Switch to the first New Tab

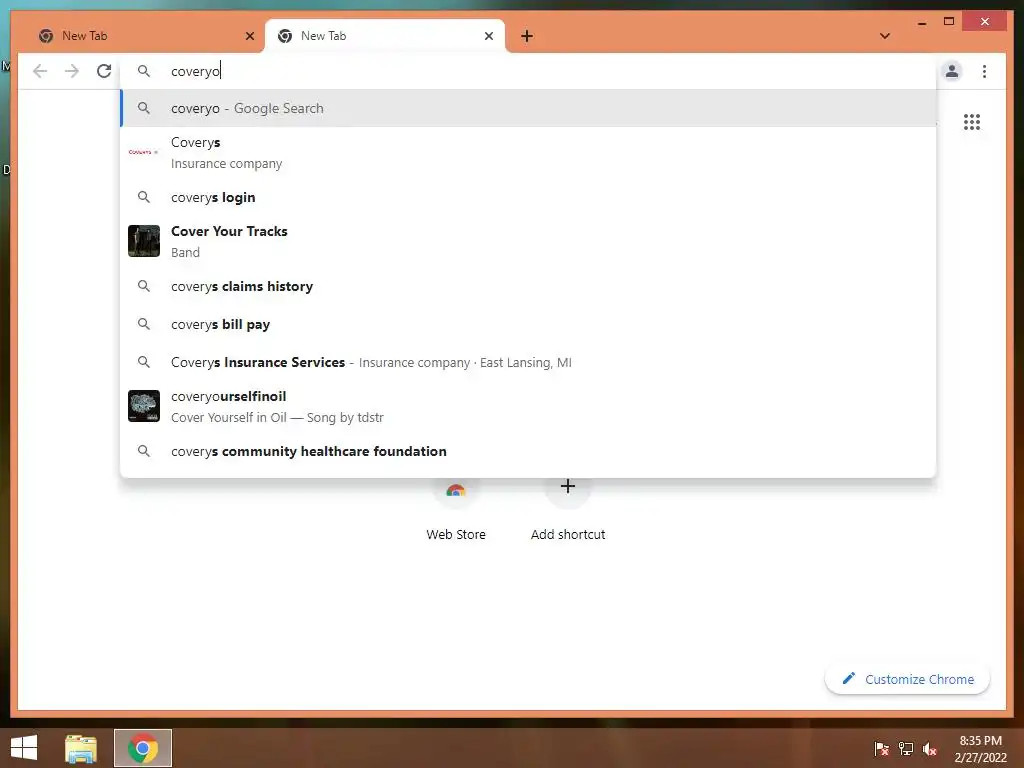[x=144, y=36]
